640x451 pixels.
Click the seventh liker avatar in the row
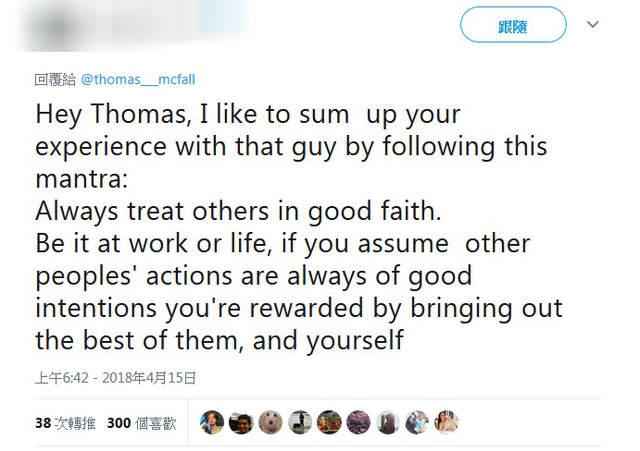388,423
